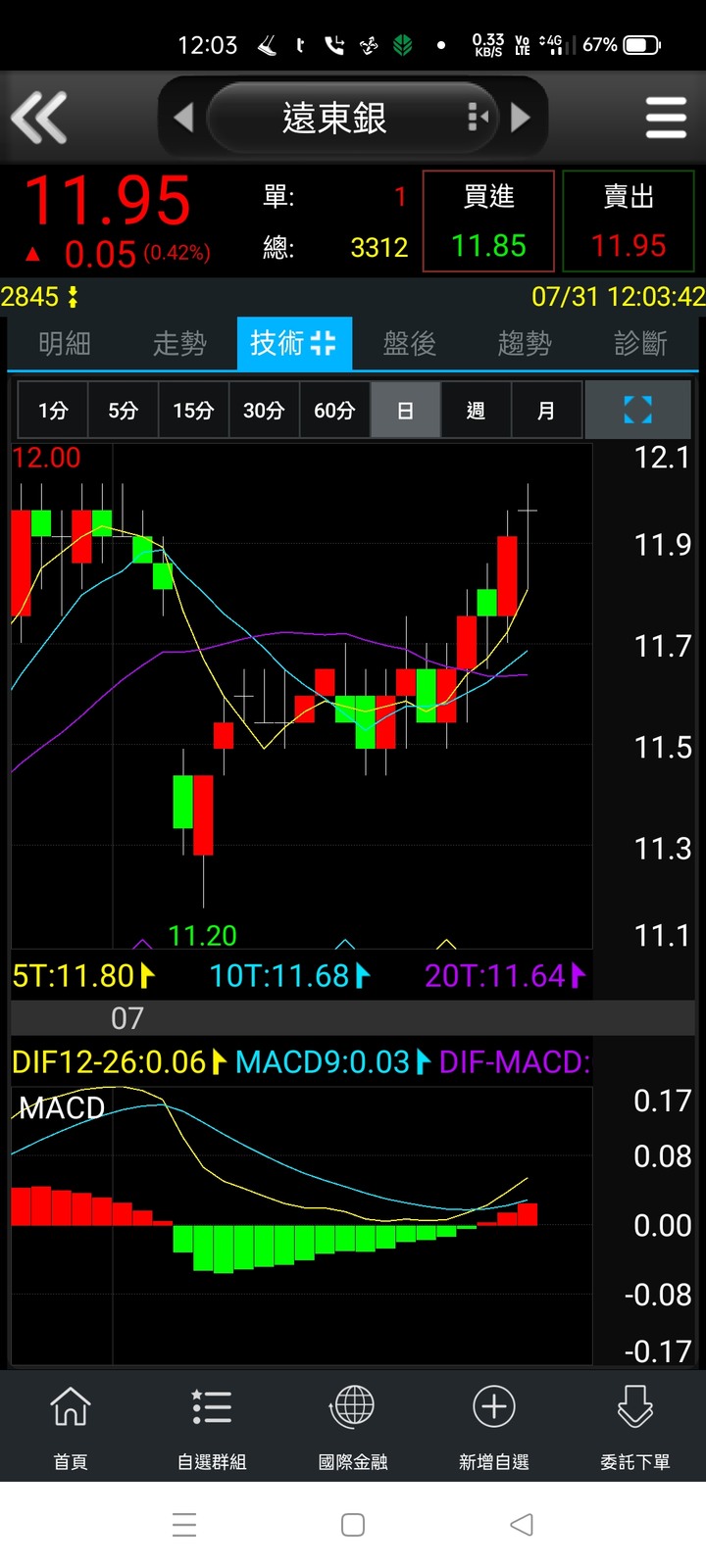The height and width of the screenshot is (1568, 706).
Task: Tap the MACD indicator title
Action: coord(62,1107)
